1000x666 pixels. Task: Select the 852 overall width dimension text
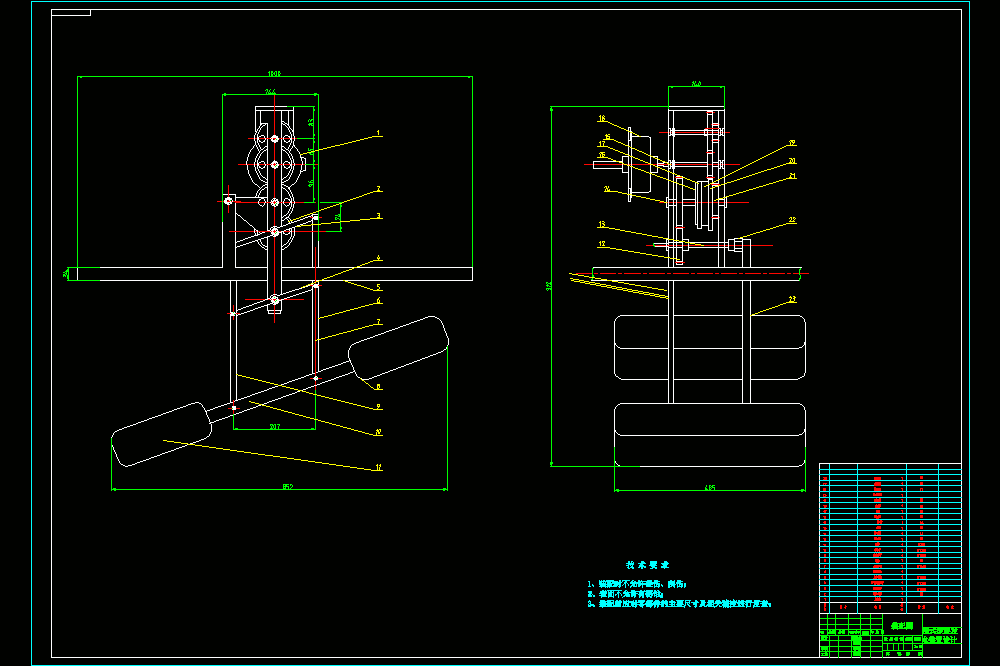[x=288, y=487]
